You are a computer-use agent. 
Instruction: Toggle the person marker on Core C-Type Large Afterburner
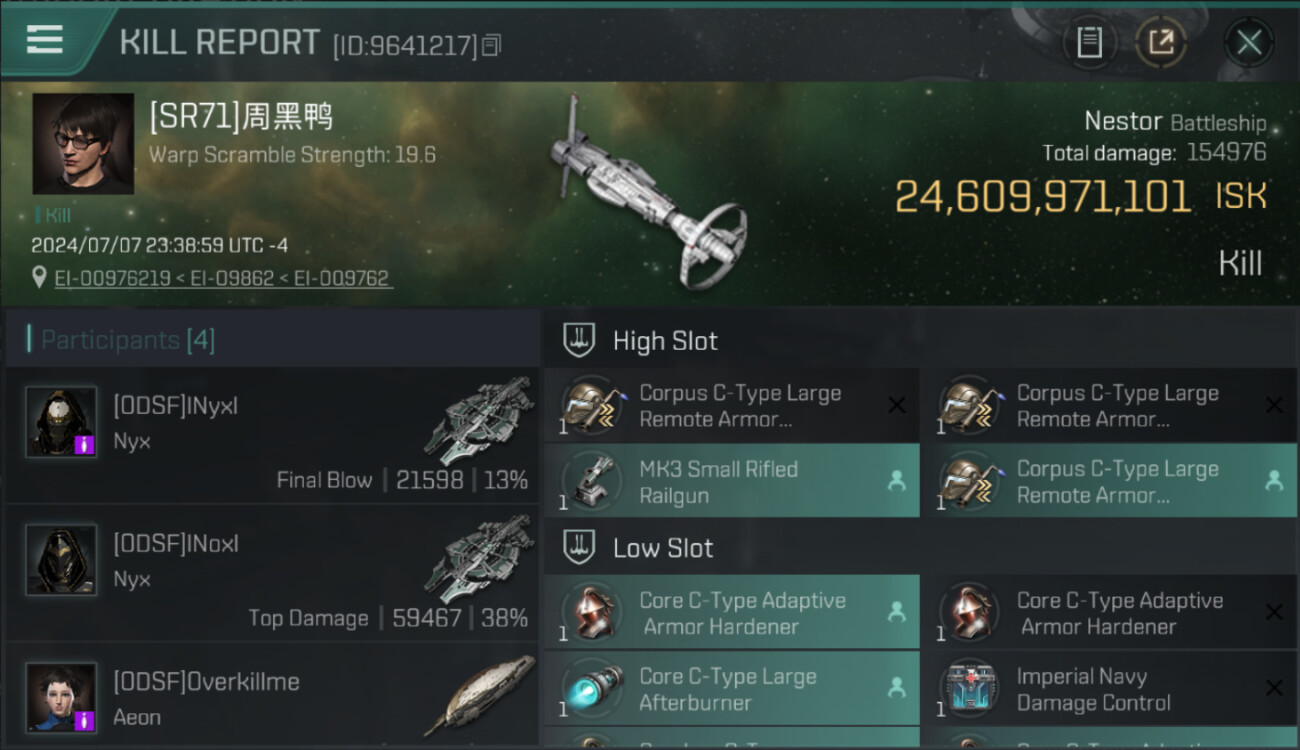click(x=896, y=689)
